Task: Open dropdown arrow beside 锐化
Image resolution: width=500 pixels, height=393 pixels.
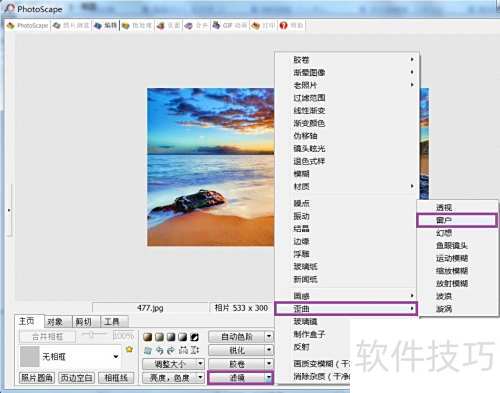Action: point(269,350)
